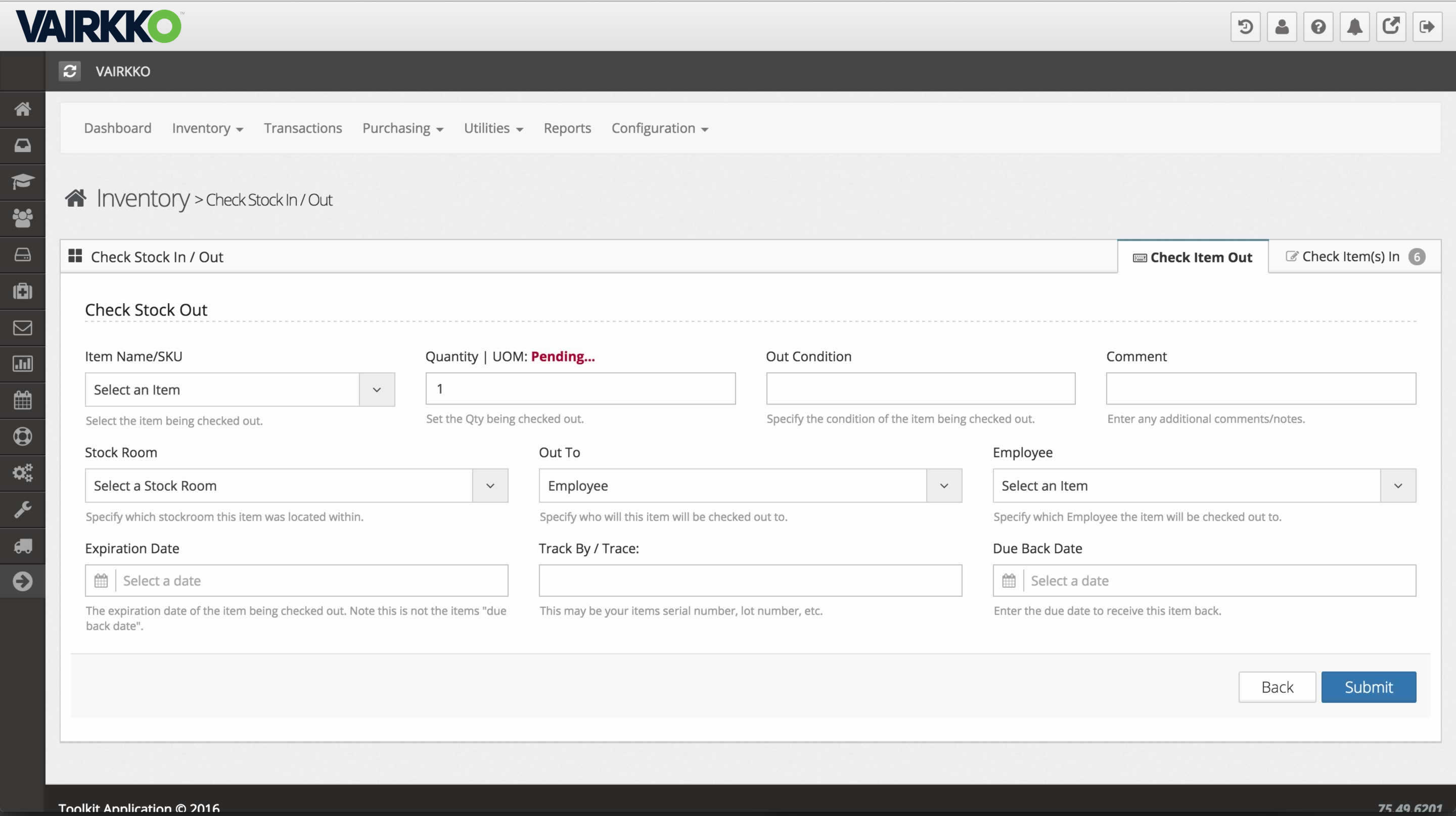Click the Back button
The width and height of the screenshot is (1456, 816).
[1277, 687]
